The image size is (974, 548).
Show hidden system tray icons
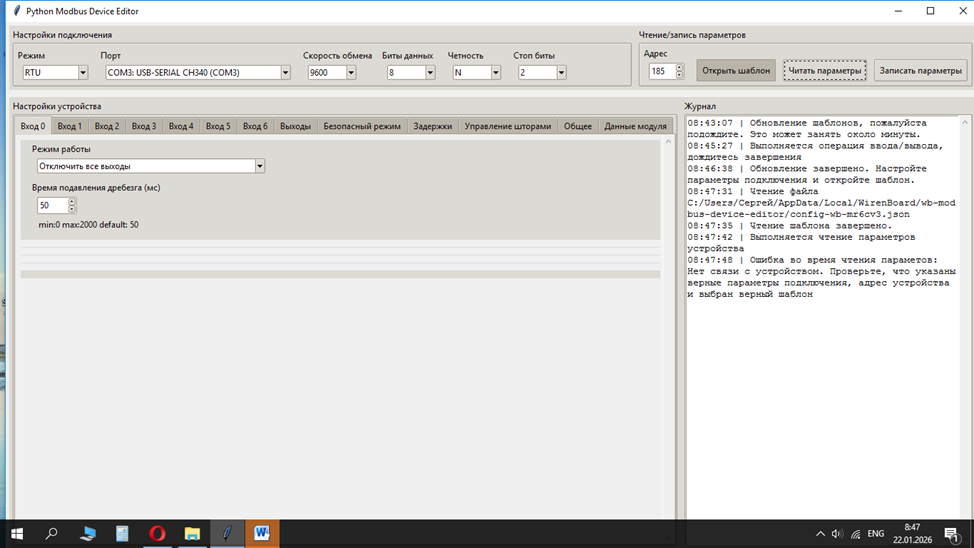click(820, 534)
